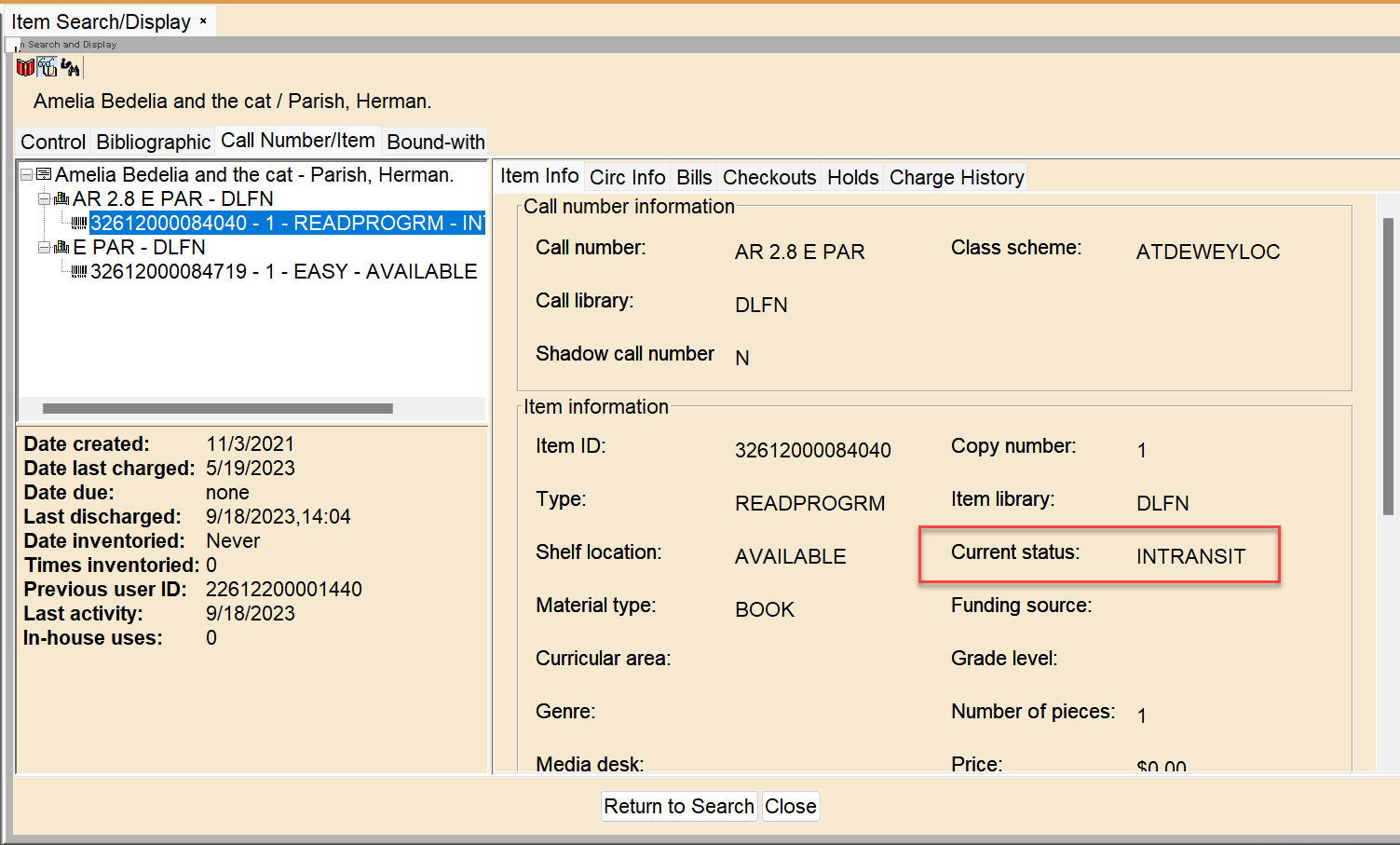Collapse the E PAR - DLFN call number node

point(44,247)
